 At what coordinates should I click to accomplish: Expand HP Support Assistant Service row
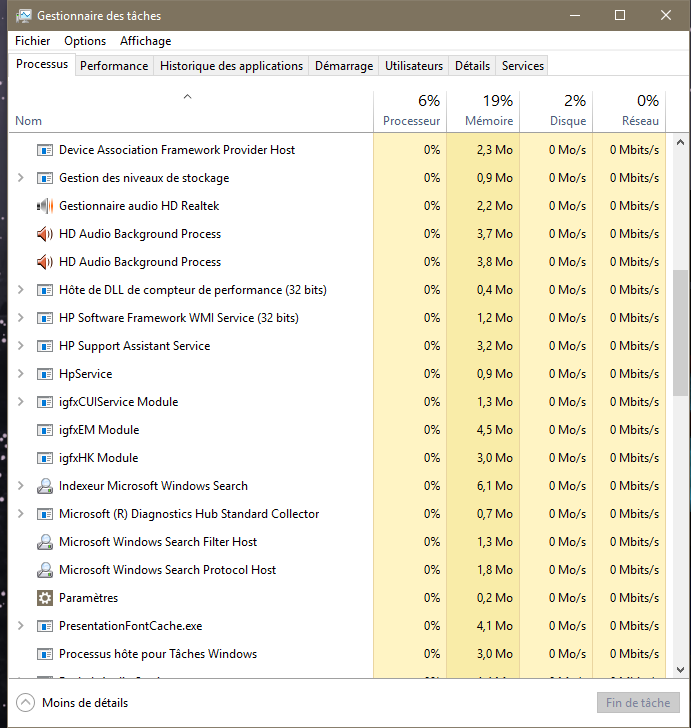point(20,346)
